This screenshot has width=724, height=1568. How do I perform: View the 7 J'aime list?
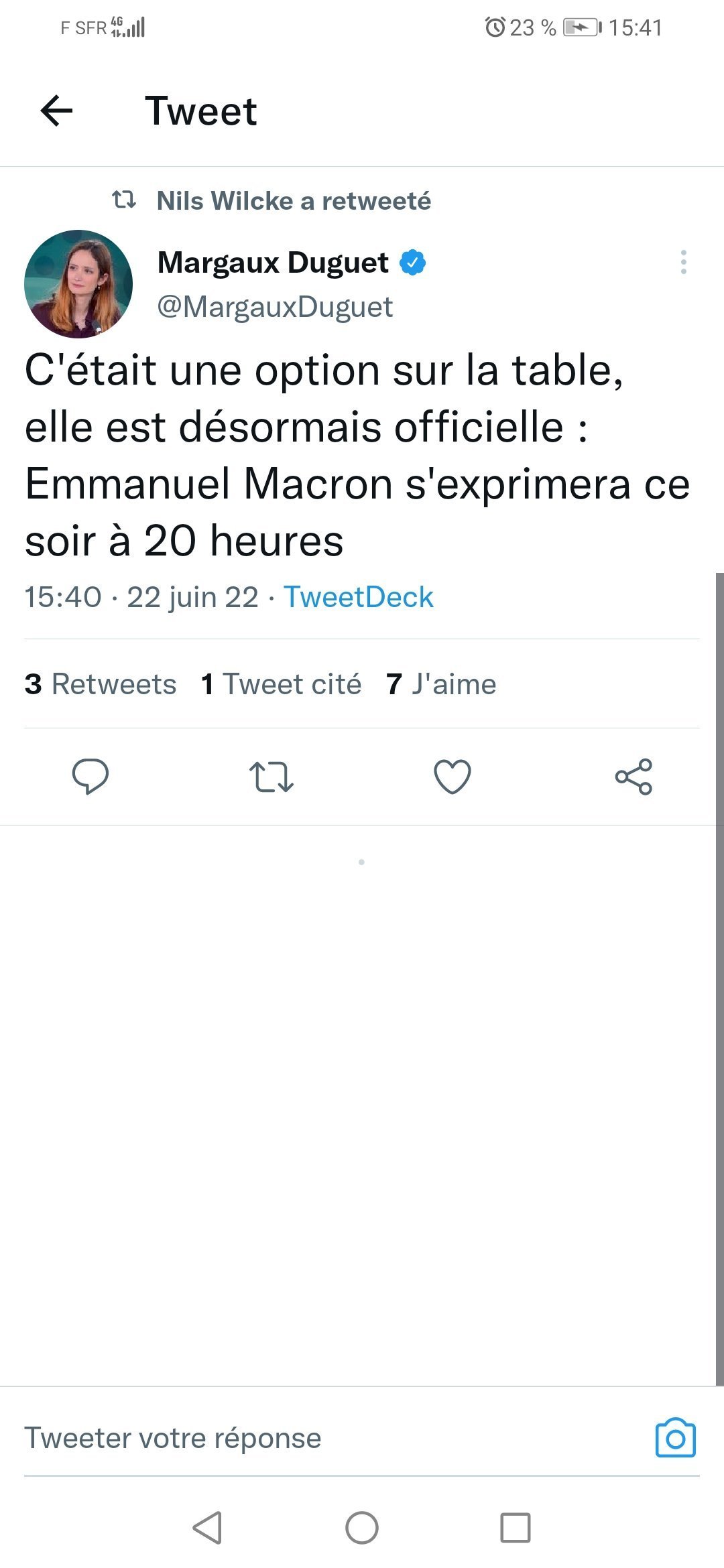[x=441, y=684]
